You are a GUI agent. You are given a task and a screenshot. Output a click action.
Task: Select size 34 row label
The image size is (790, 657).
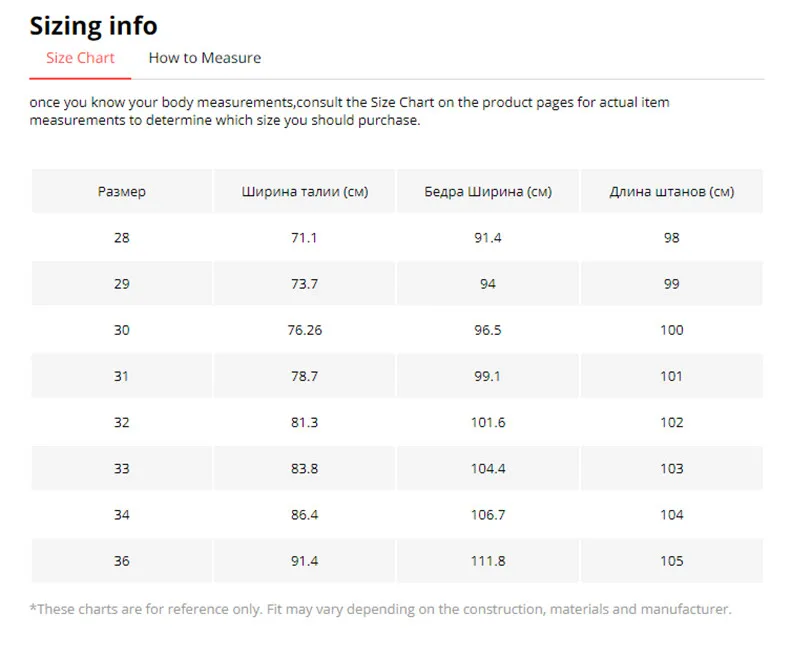pyautogui.click(x=122, y=514)
